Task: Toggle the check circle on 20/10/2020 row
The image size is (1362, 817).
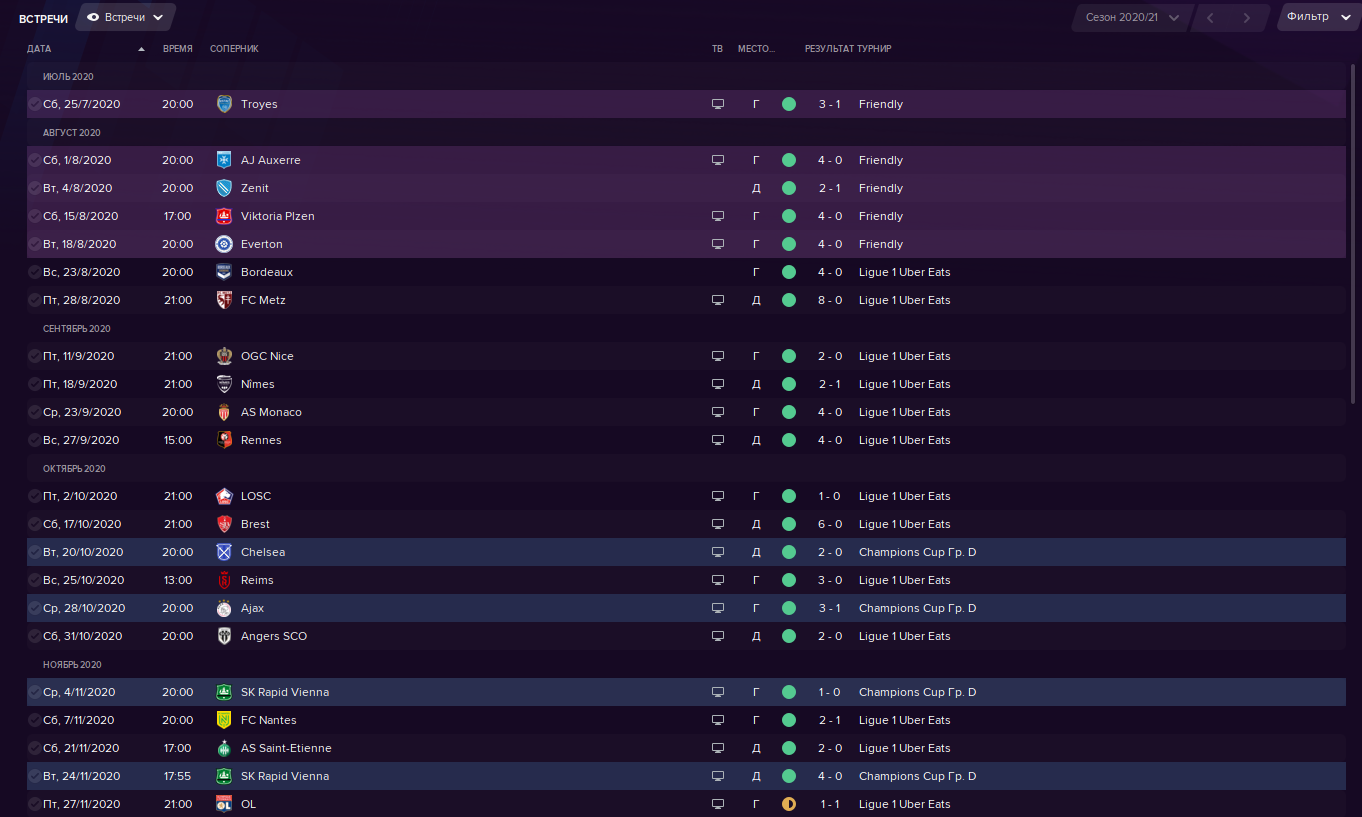Action: [x=35, y=552]
